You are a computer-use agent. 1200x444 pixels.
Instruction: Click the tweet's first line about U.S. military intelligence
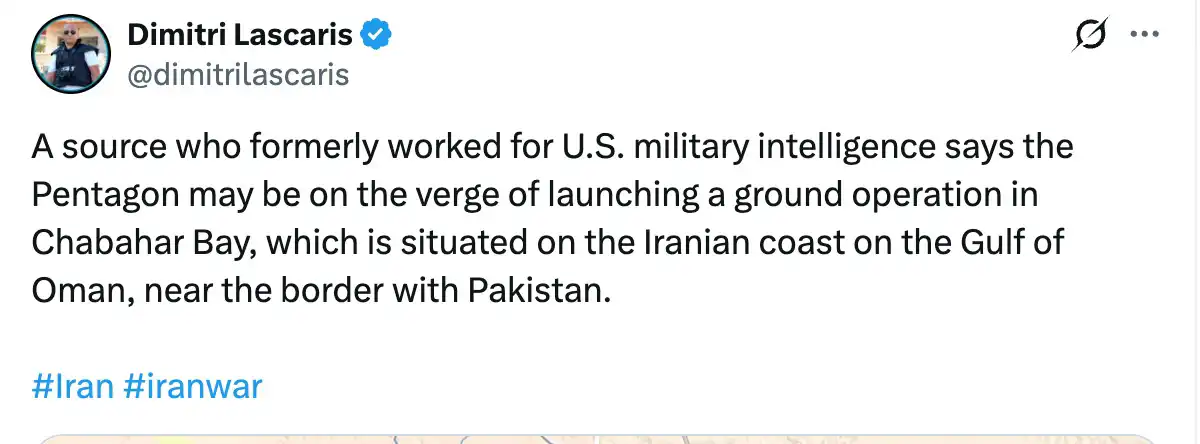coord(552,147)
